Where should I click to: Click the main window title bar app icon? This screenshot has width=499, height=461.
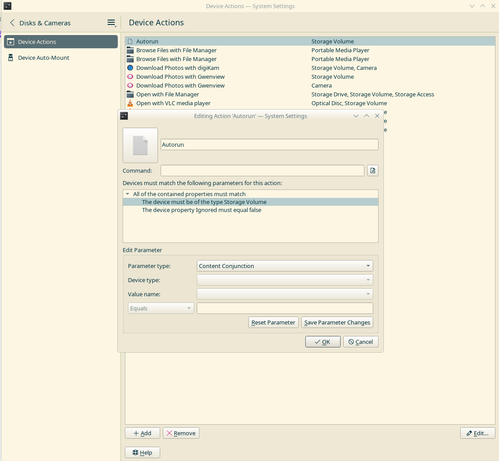(x=7, y=6)
